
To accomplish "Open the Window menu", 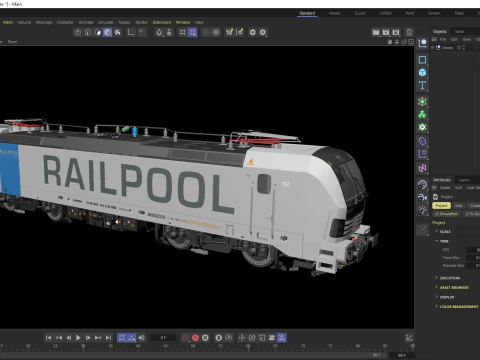I will (x=183, y=22).
